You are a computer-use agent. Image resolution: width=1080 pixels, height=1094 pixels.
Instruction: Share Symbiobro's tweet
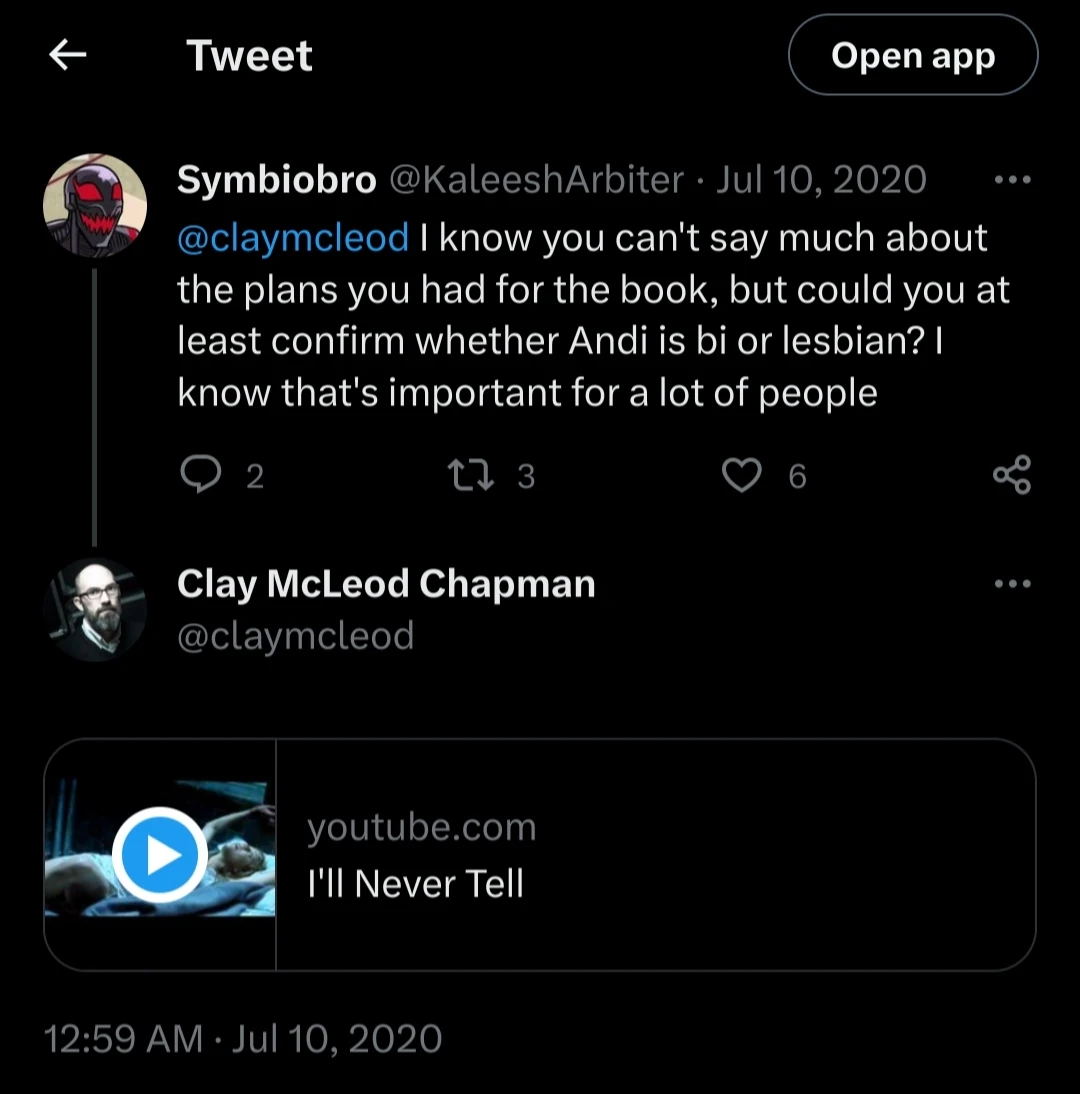1011,475
